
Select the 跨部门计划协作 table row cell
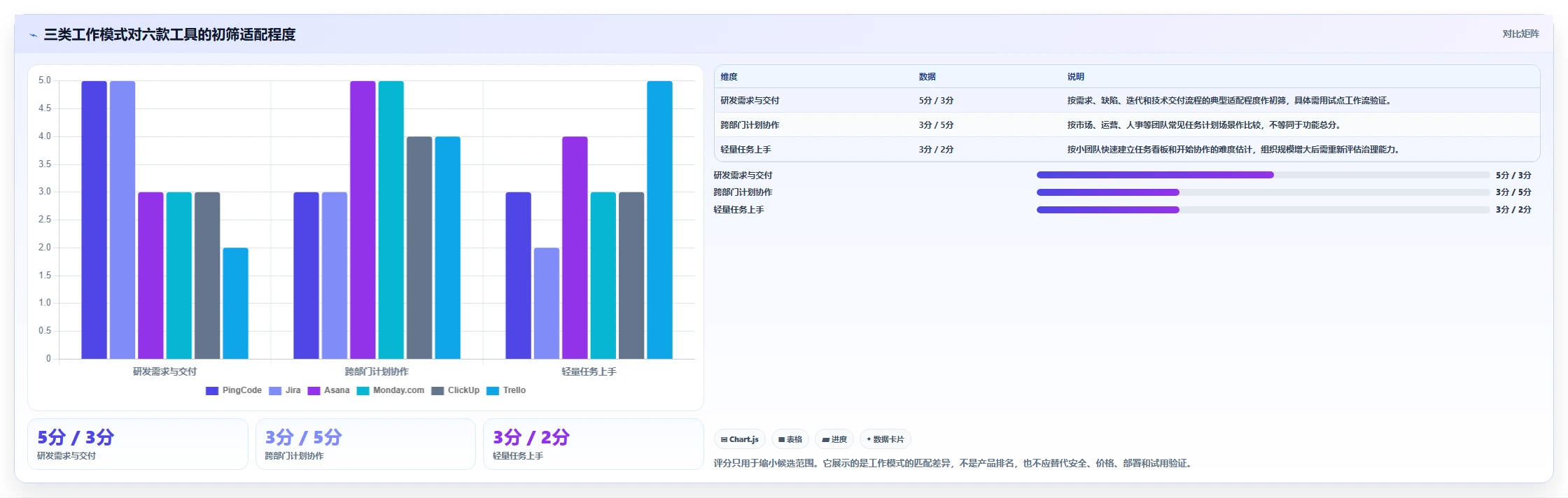750,125
